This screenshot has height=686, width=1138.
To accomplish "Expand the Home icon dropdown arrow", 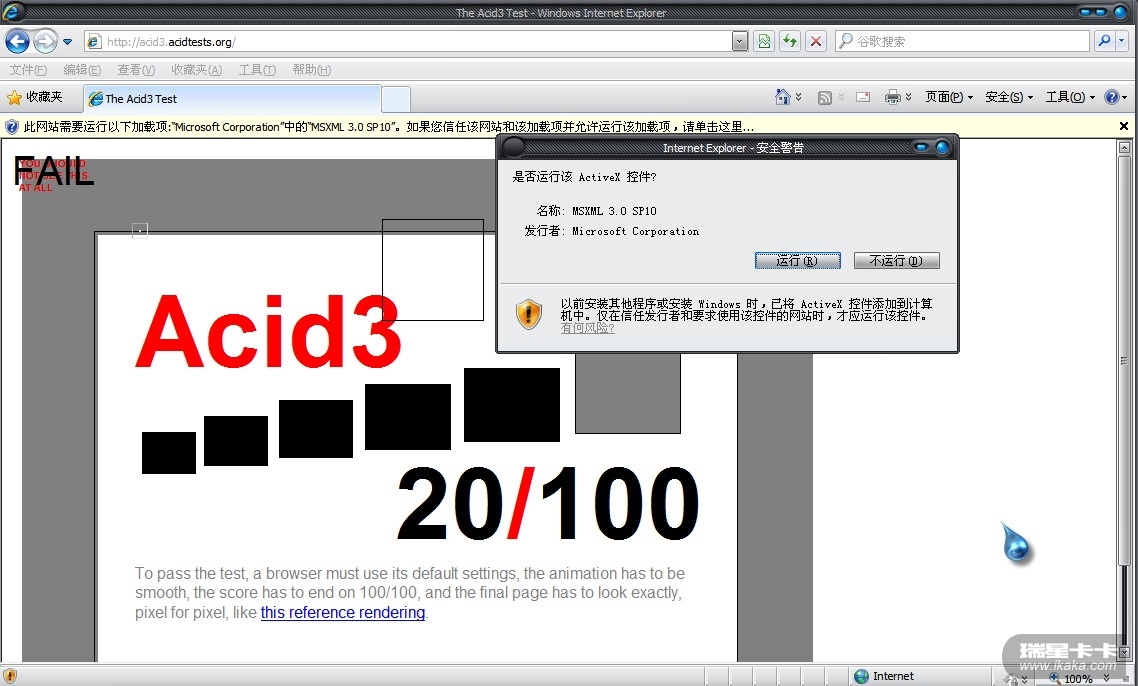I will (798, 97).
